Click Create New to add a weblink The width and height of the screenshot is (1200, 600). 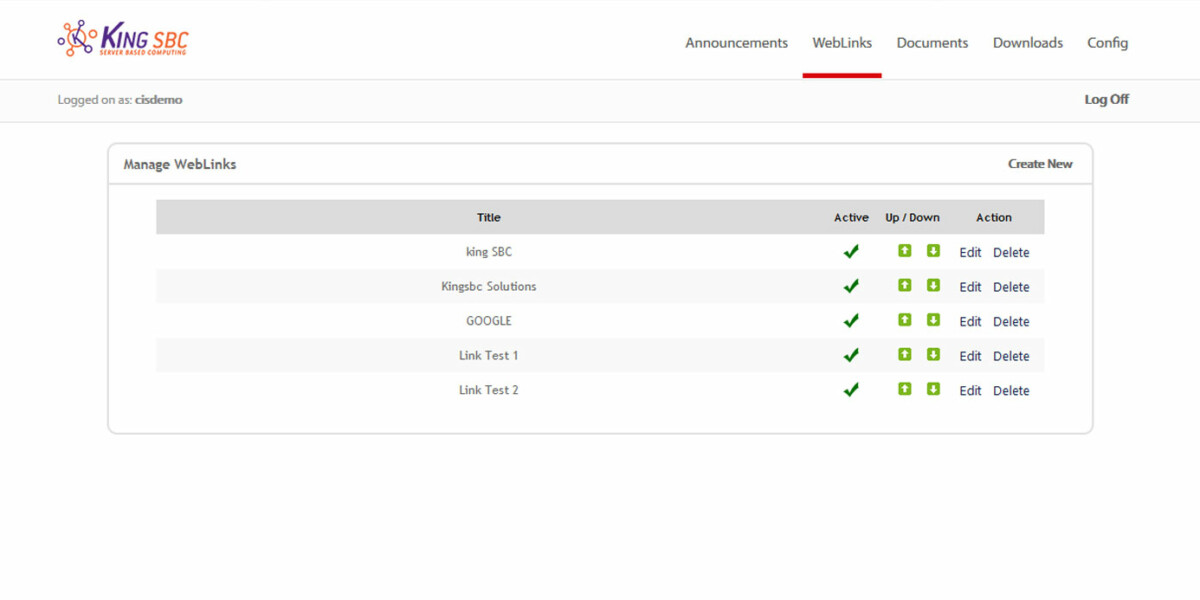[x=1040, y=163]
